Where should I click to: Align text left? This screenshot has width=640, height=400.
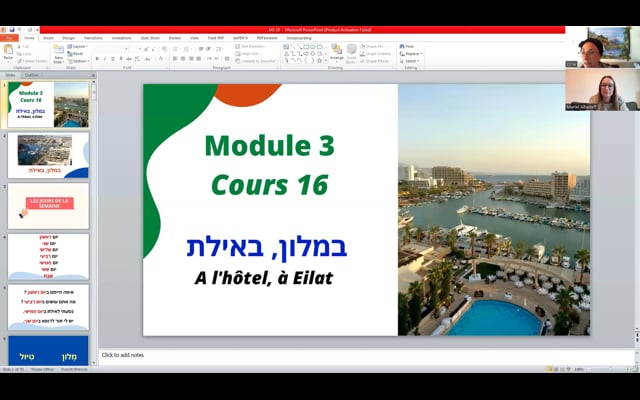(x=175, y=59)
